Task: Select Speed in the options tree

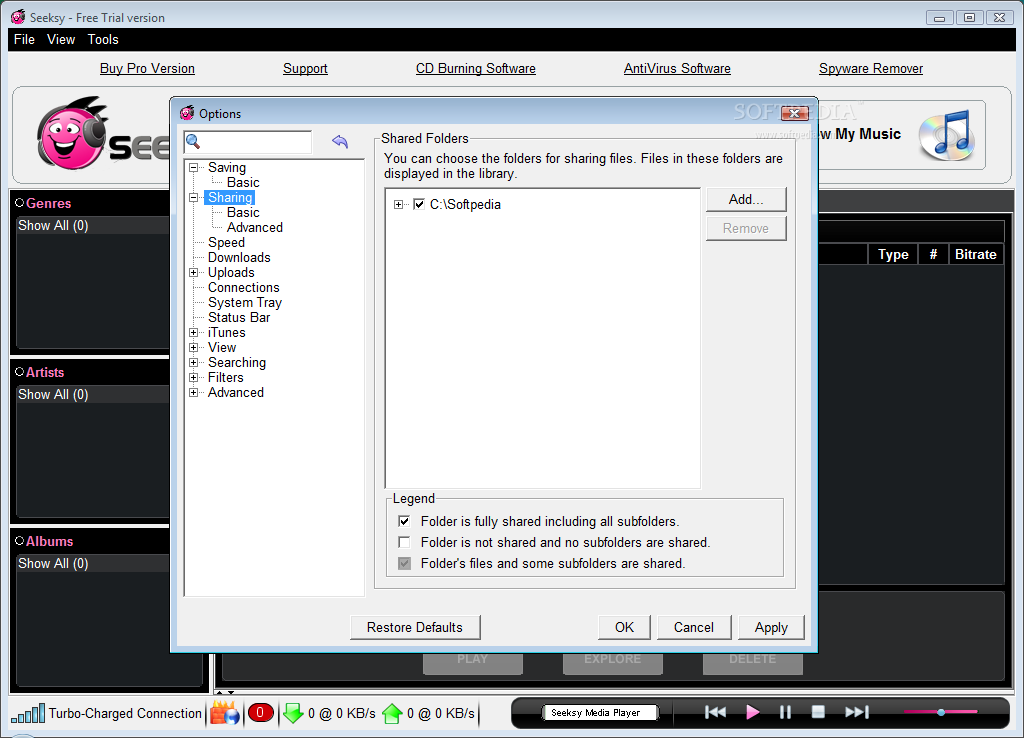Action: click(x=226, y=242)
